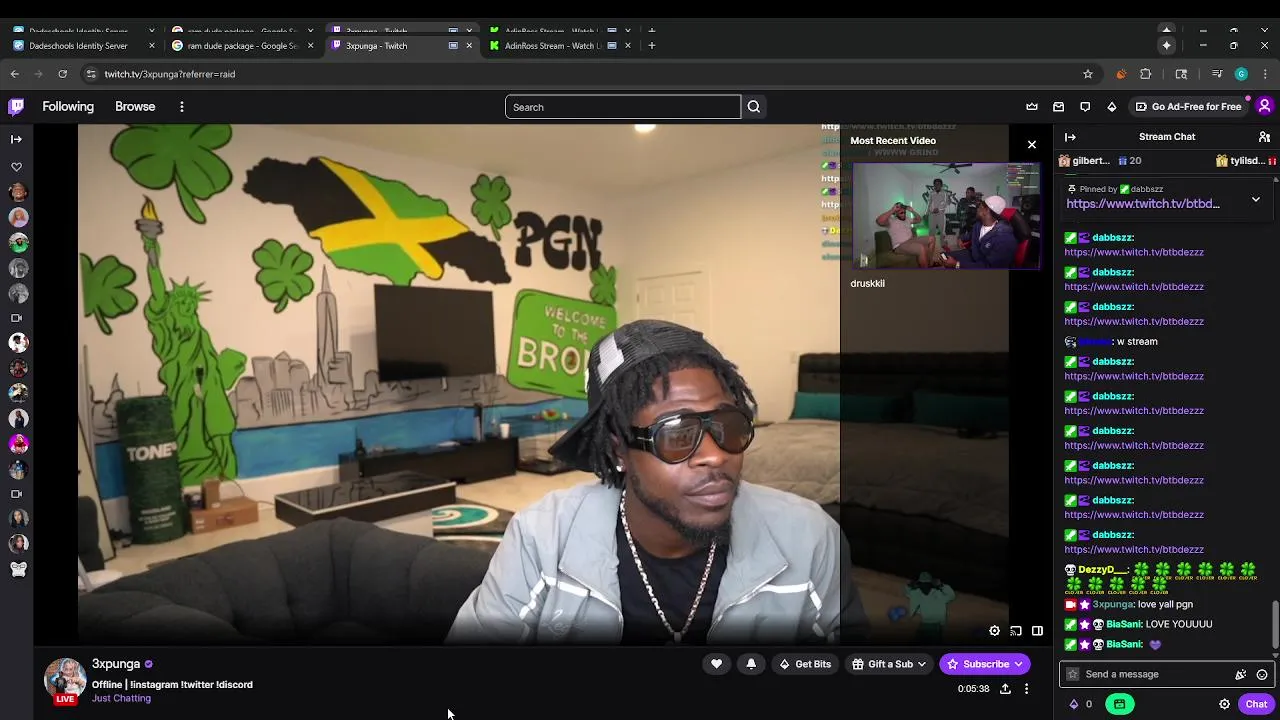Expand the left sidebar with arrow icon
Viewport: 1280px width, 720px height.
tap(16, 139)
